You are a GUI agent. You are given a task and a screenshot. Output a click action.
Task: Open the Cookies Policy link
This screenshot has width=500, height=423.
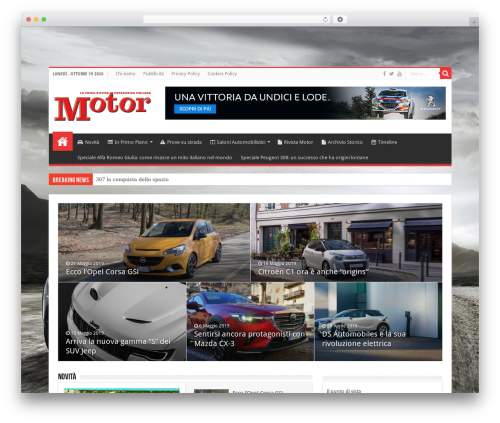222,74
